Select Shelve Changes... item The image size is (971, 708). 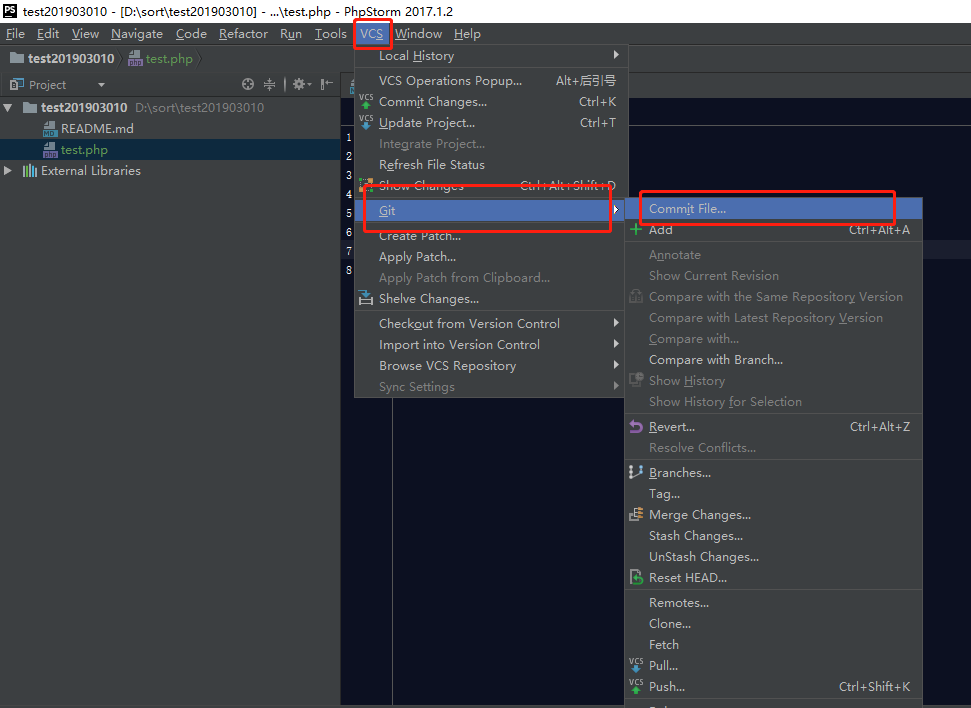(489, 299)
